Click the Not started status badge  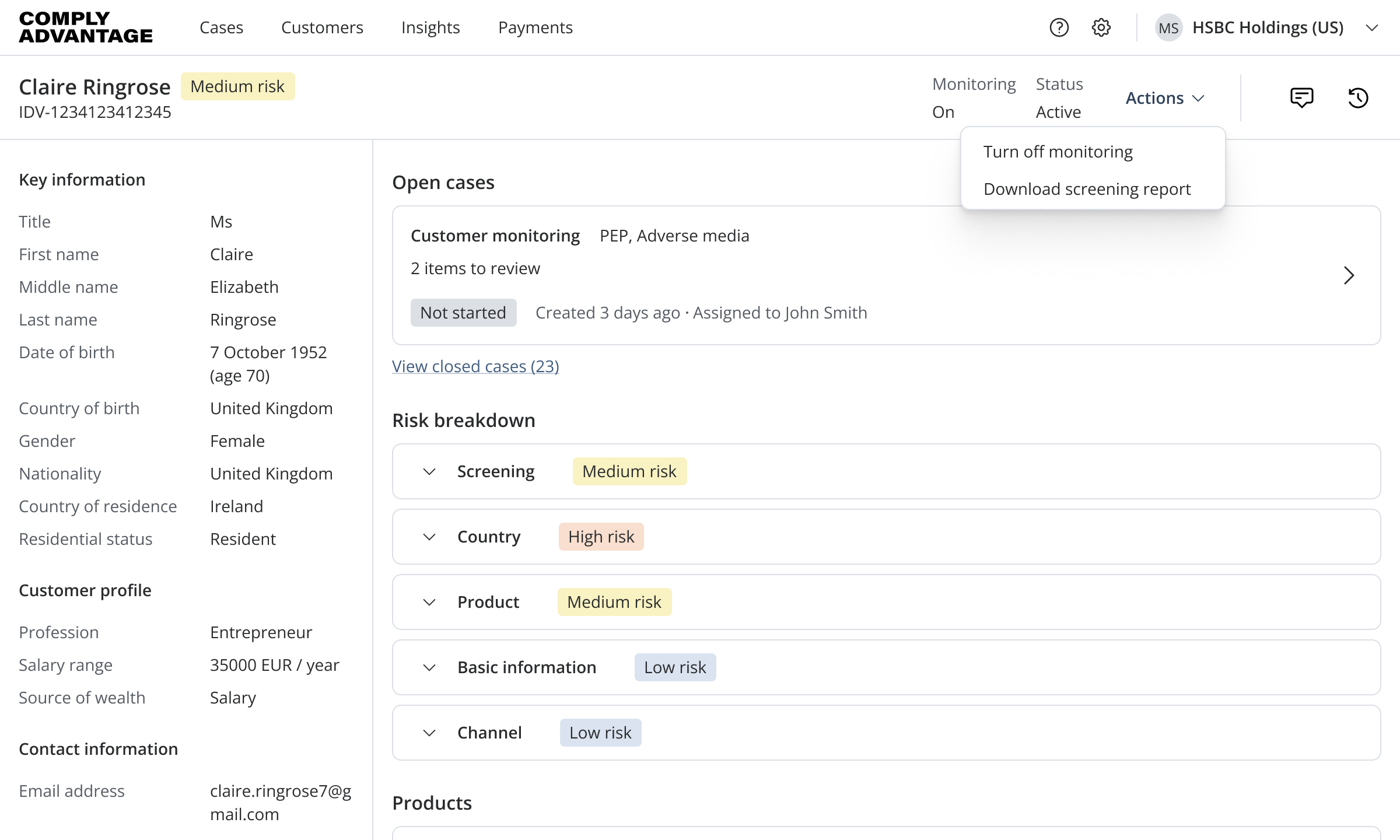(463, 313)
